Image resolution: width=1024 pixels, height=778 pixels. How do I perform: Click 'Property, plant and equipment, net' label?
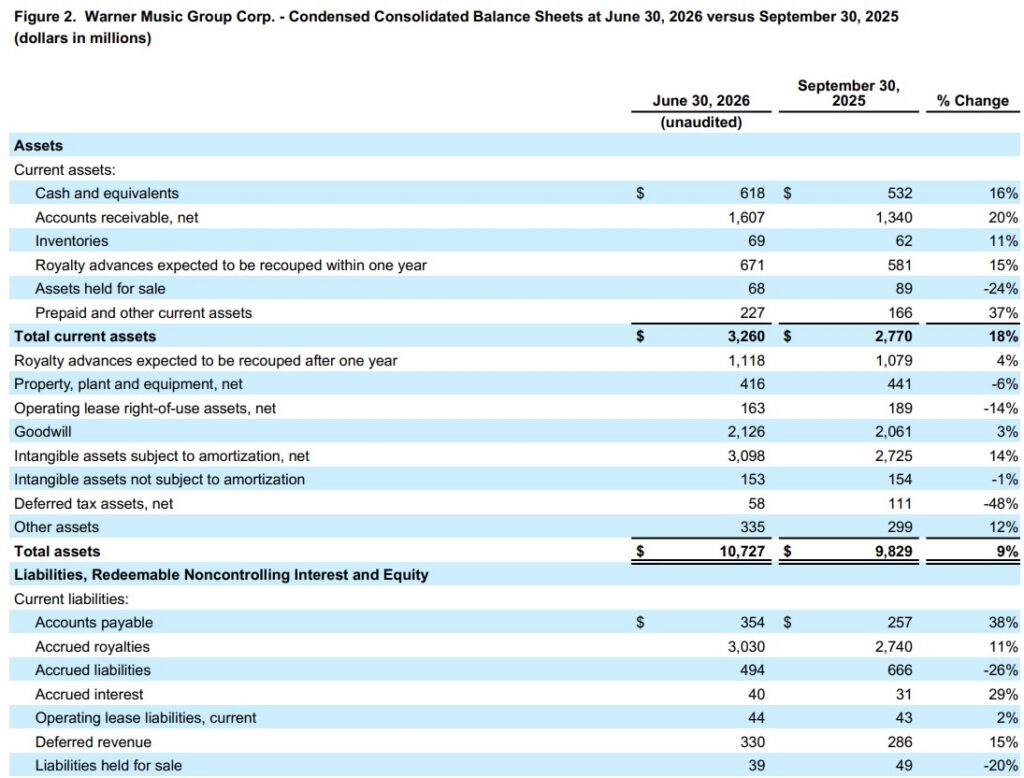tap(128, 384)
